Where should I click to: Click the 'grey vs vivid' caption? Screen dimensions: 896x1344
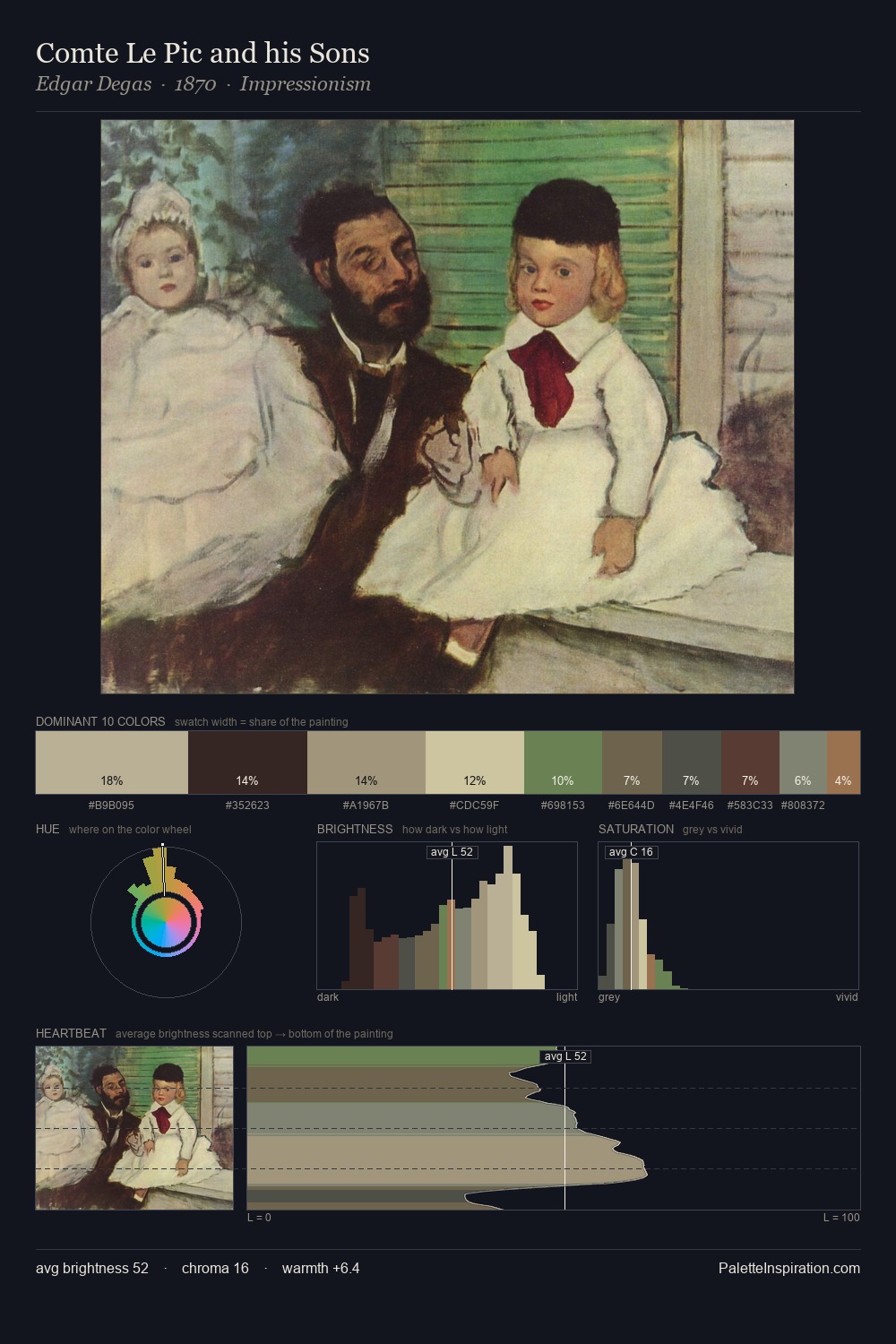(x=712, y=829)
